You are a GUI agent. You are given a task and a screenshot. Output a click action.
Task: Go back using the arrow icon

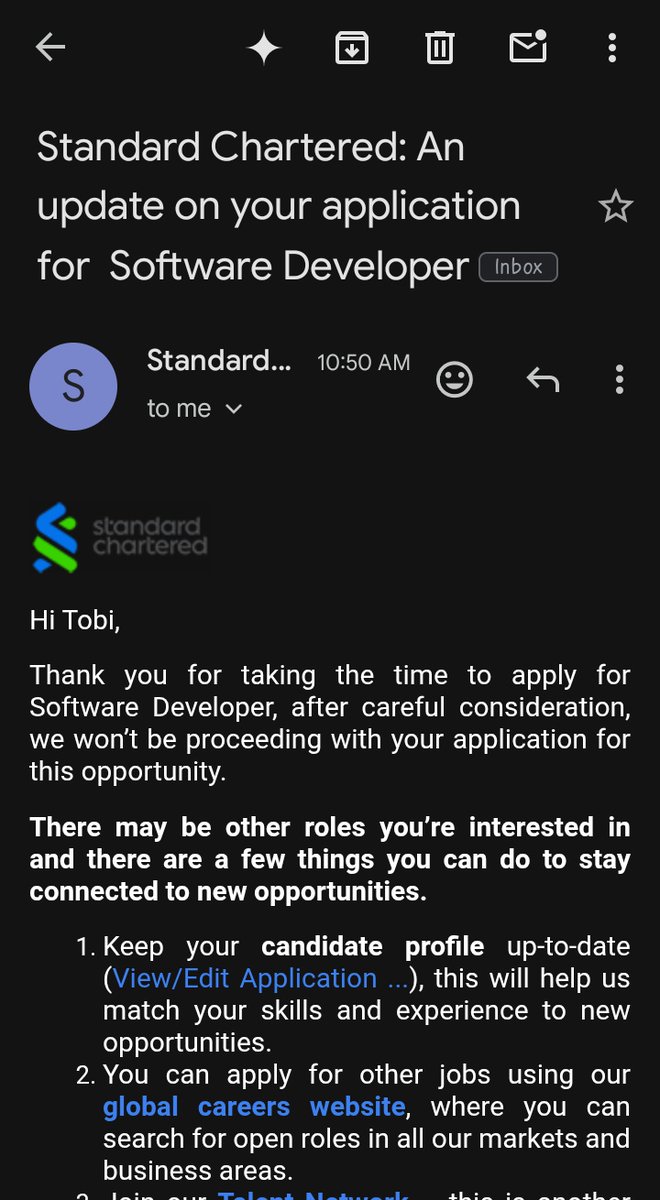point(50,47)
